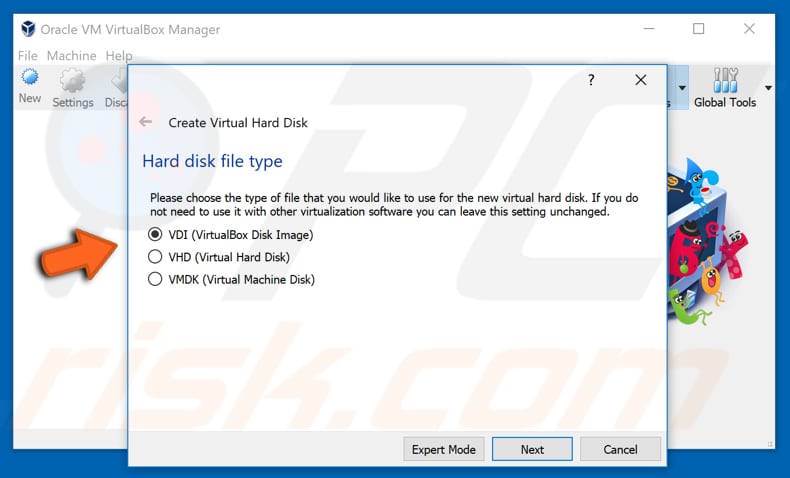Click the 'Create Virtual Hard Disk' title text

[238, 122]
